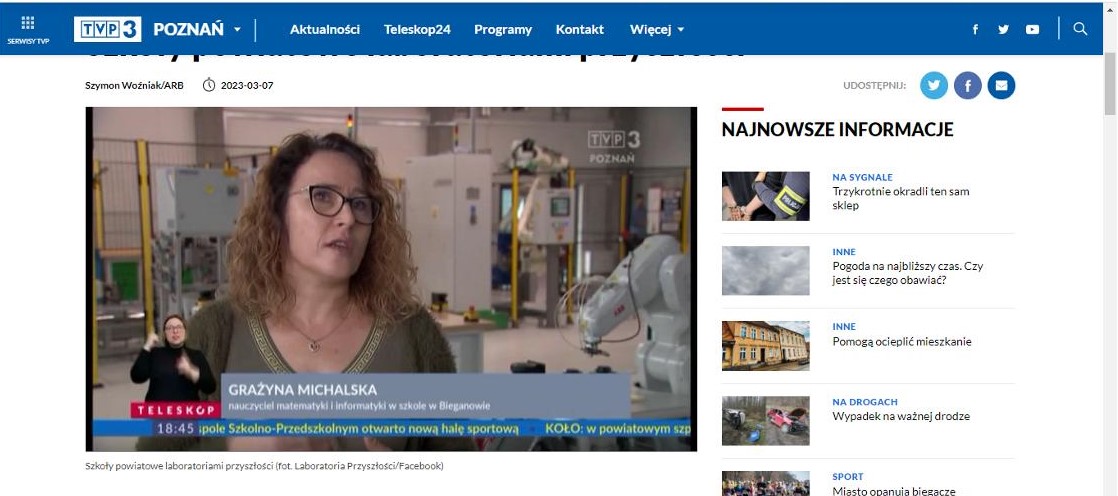This screenshot has width=1118, height=496.
Task: Click the clock icon beside the date
Action: pyautogui.click(x=209, y=86)
